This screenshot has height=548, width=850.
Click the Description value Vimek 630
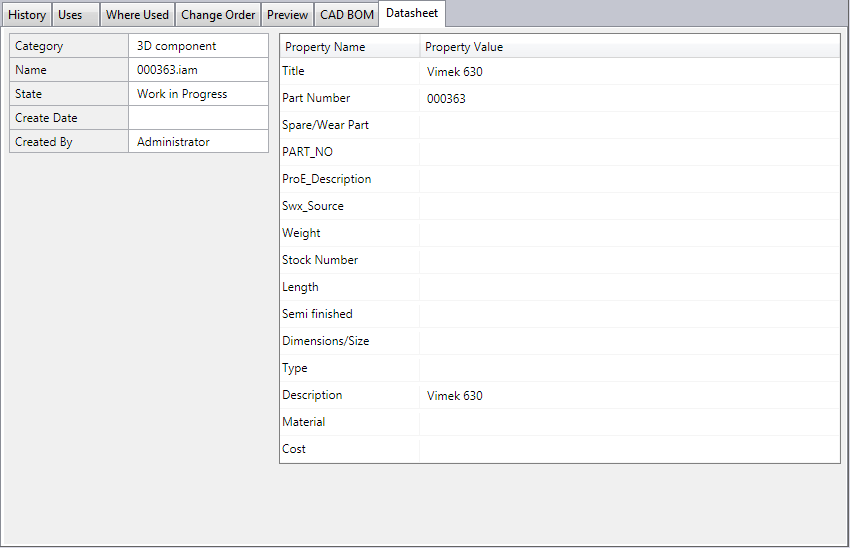click(x=454, y=396)
